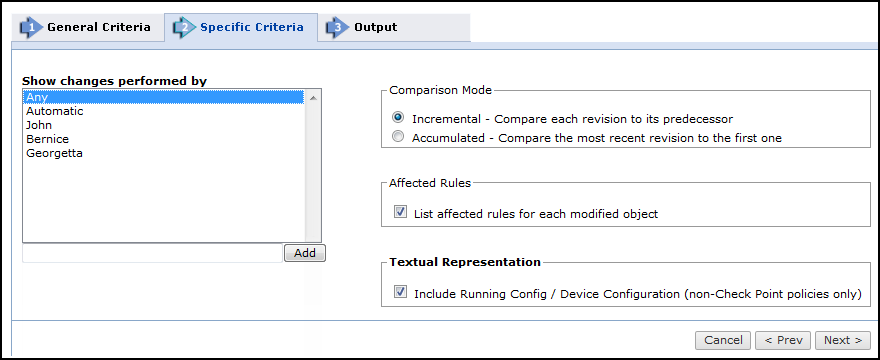This screenshot has width=880, height=360.
Task: Switch to the Output tab
Action: (x=394, y=27)
